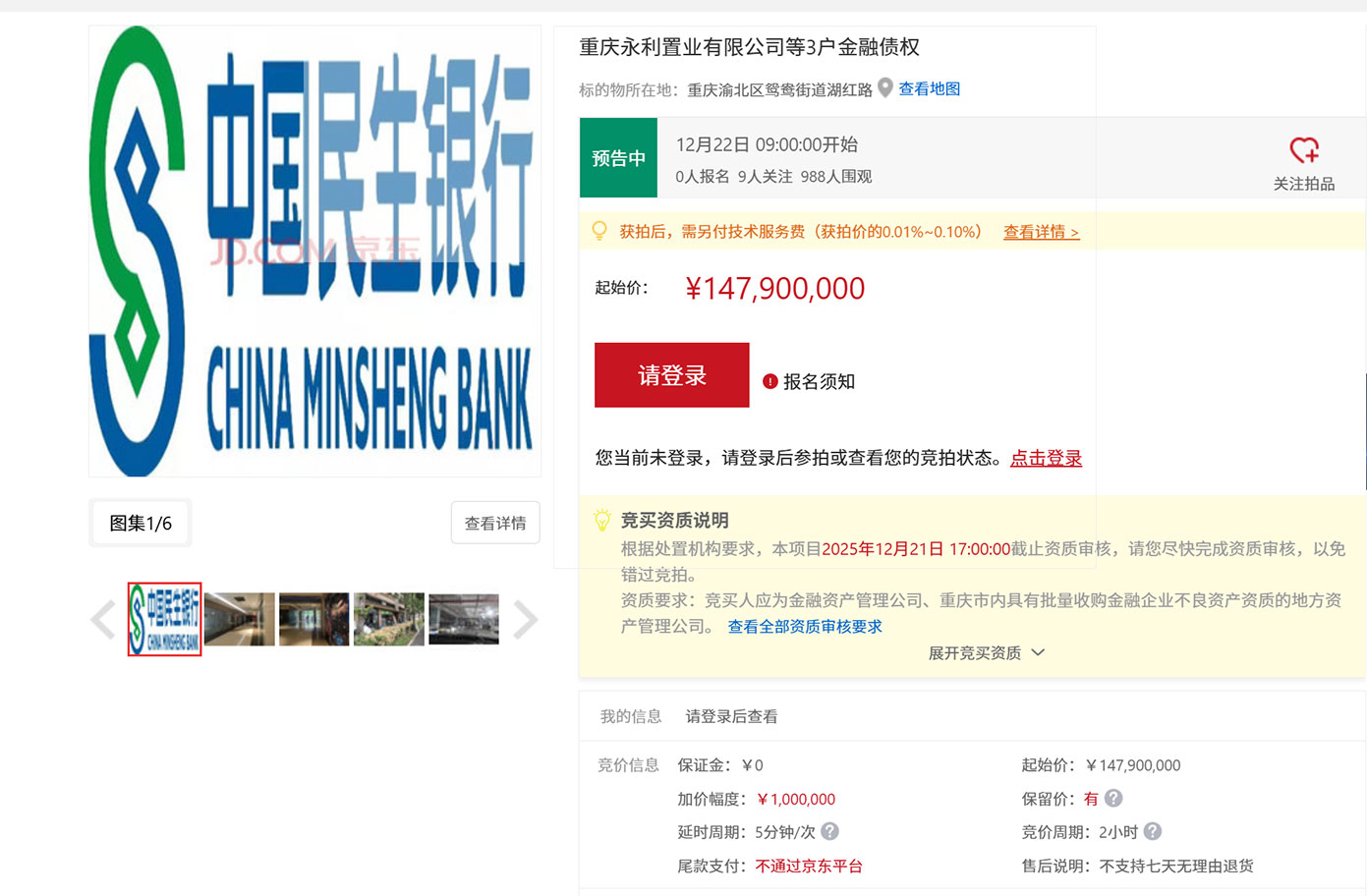This screenshot has width=1367, height=896.
Task: Open 查看详情 service fee details link
Action: tap(1041, 232)
